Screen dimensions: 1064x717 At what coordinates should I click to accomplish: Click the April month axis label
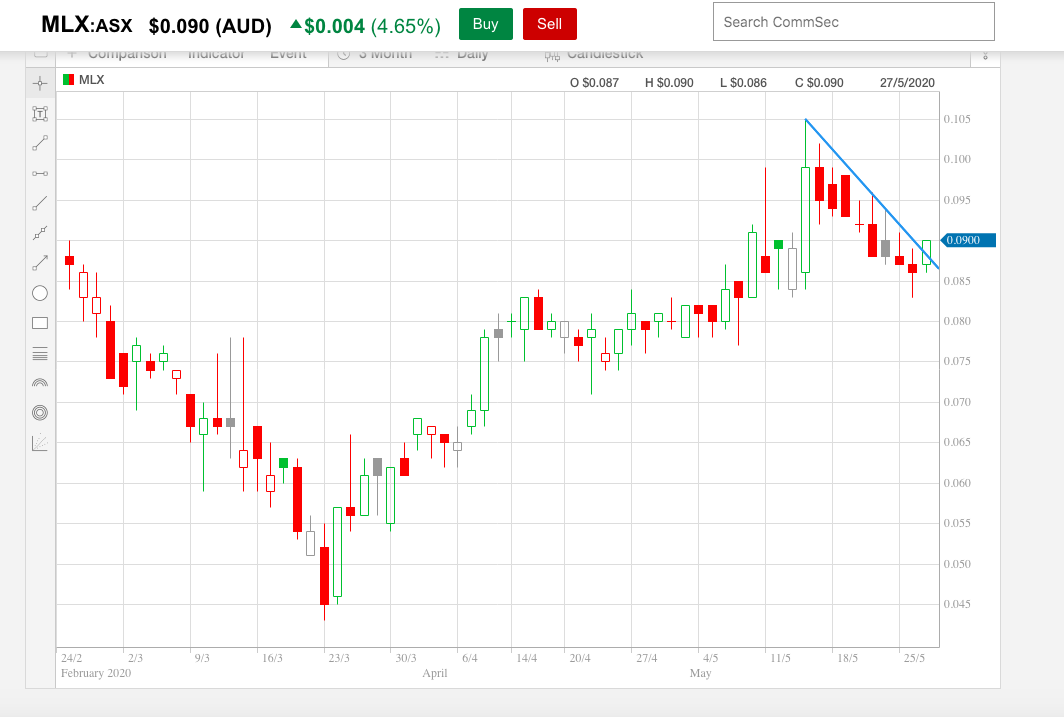(x=435, y=673)
